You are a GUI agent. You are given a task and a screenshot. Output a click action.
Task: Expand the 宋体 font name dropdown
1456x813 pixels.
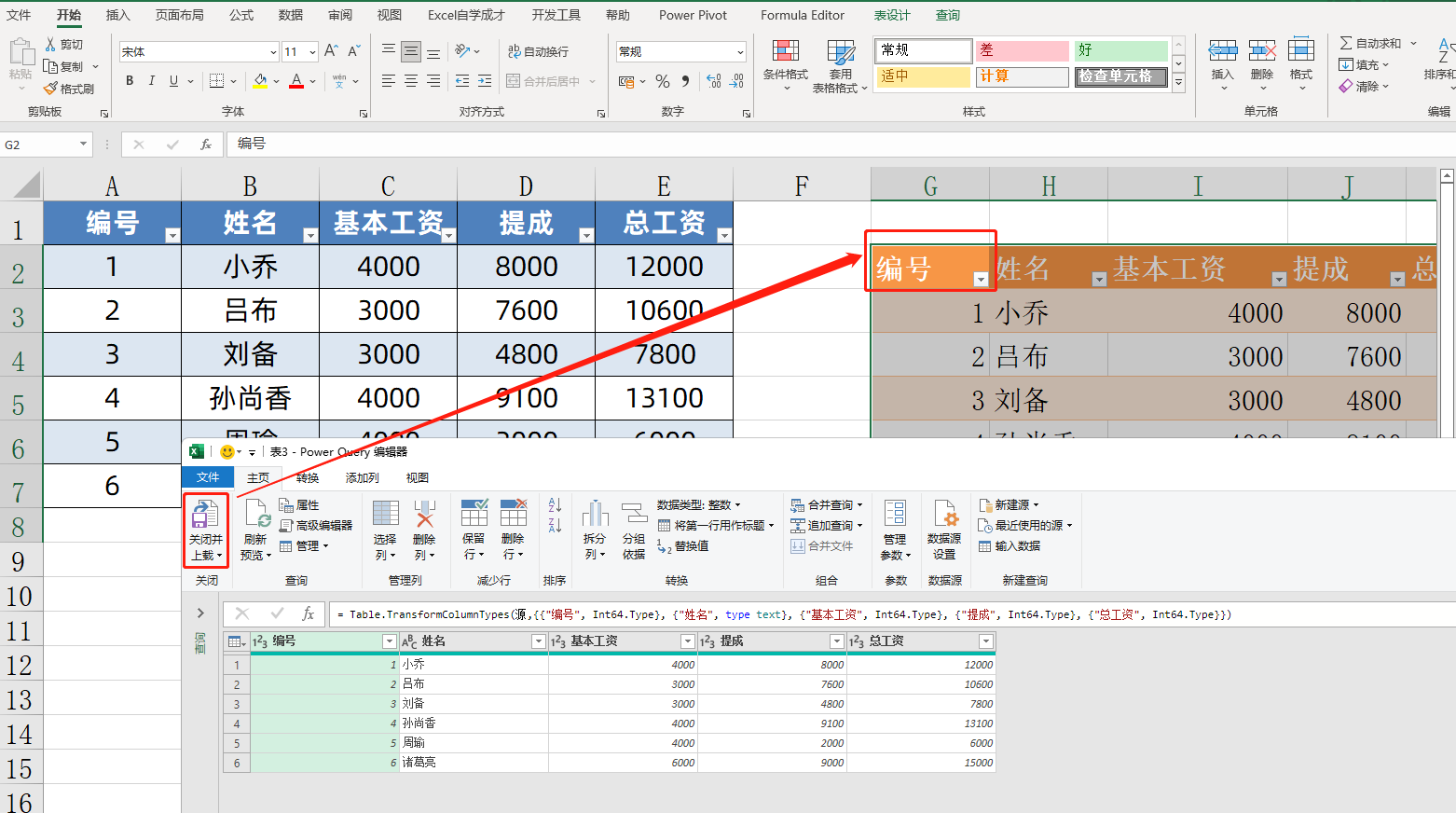pyautogui.click(x=273, y=52)
